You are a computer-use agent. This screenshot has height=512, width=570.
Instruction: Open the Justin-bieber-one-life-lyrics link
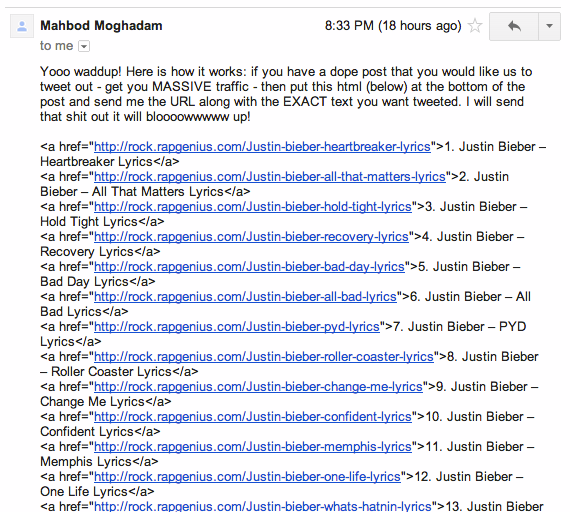tap(247, 477)
